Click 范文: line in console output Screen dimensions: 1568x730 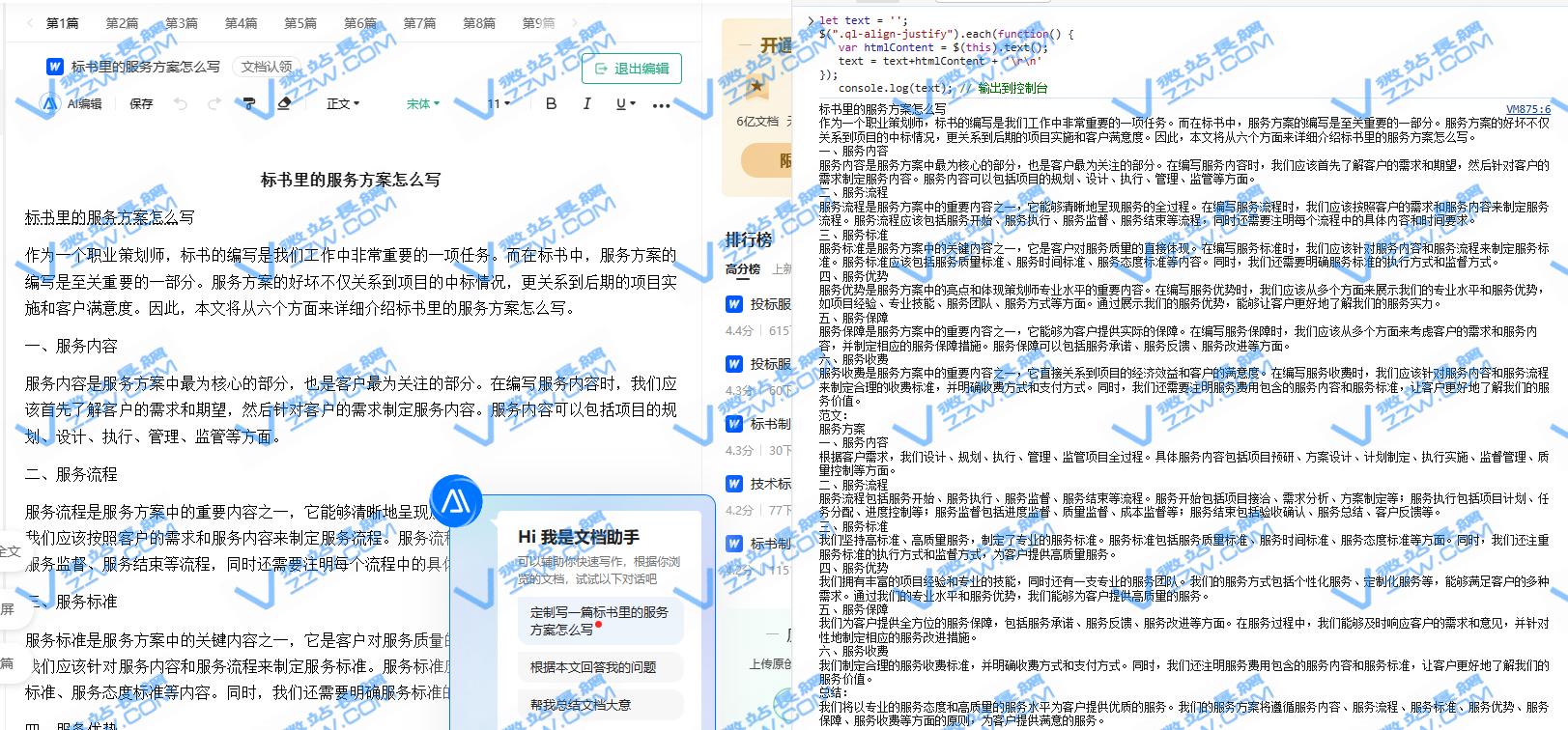click(833, 415)
